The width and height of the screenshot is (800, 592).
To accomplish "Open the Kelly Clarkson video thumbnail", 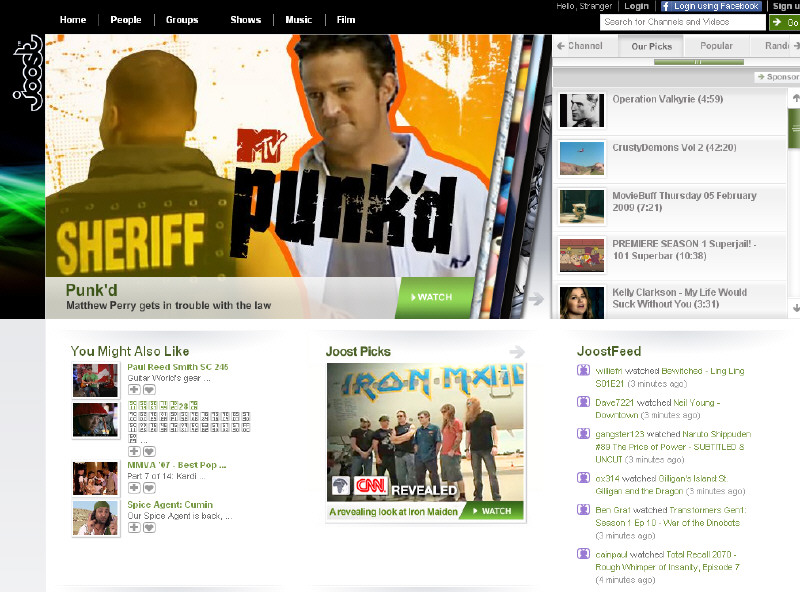I will pyautogui.click(x=582, y=302).
